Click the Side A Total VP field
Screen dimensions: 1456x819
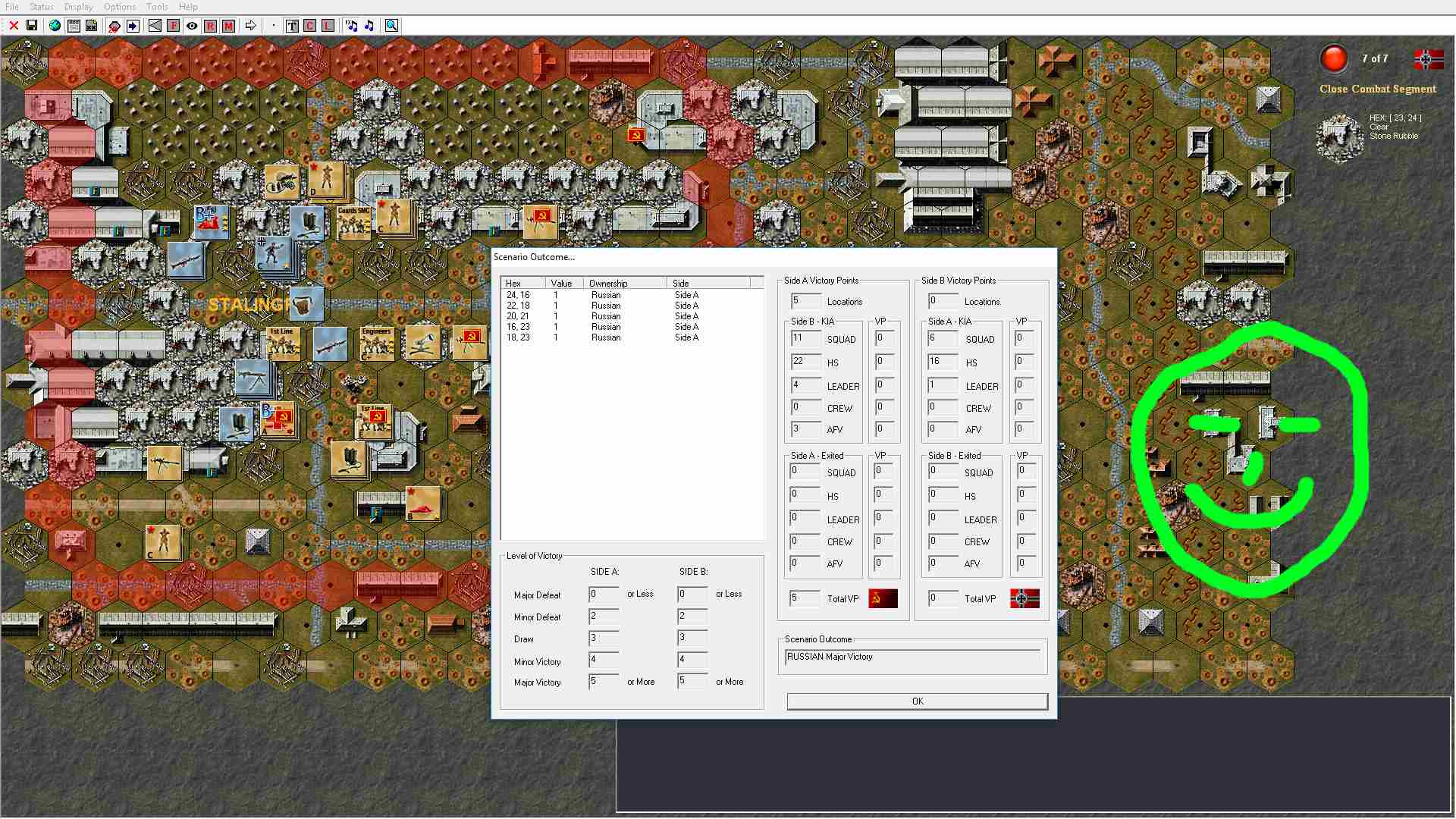[805, 598]
